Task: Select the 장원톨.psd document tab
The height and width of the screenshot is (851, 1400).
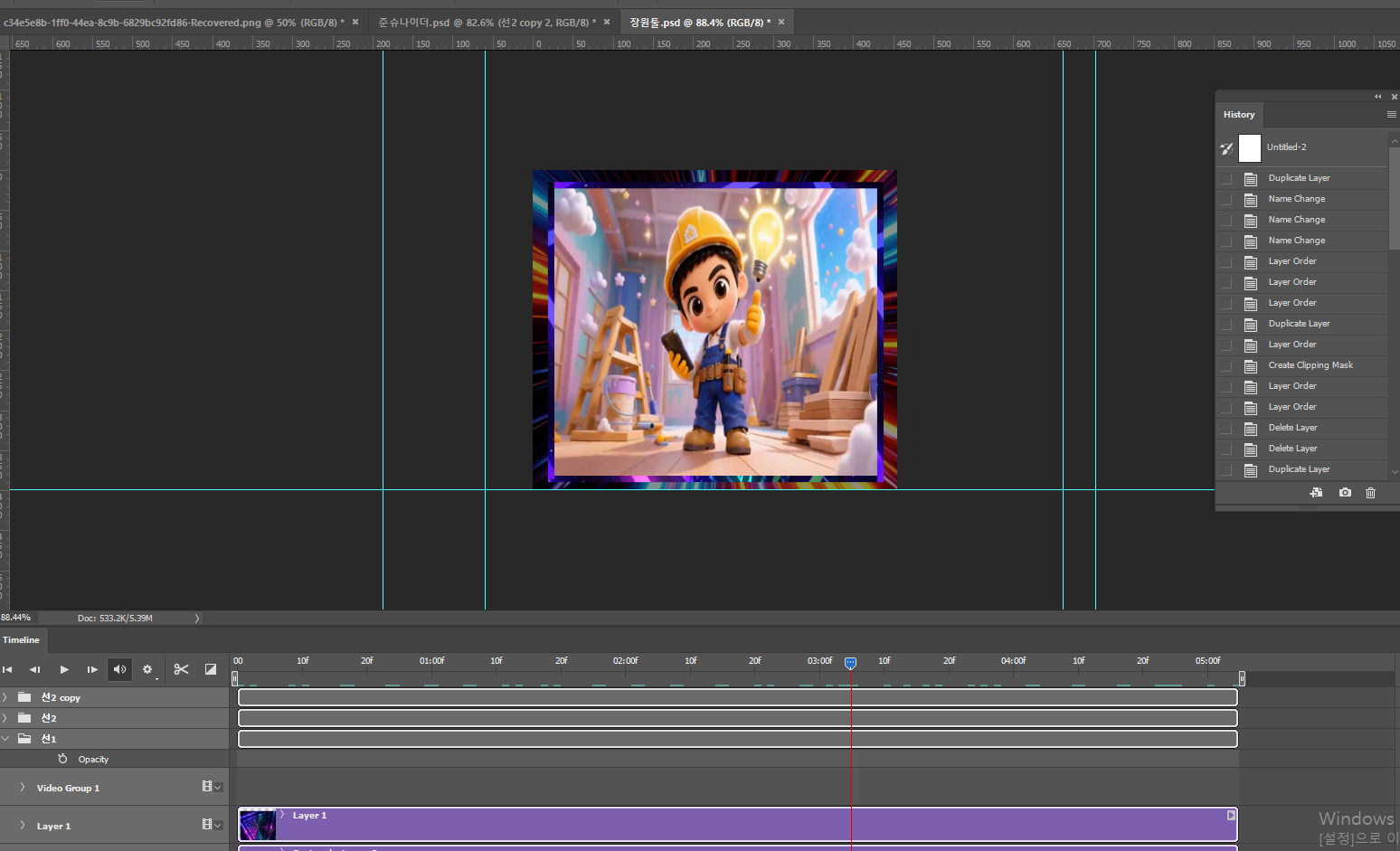Action: tap(700, 22)
